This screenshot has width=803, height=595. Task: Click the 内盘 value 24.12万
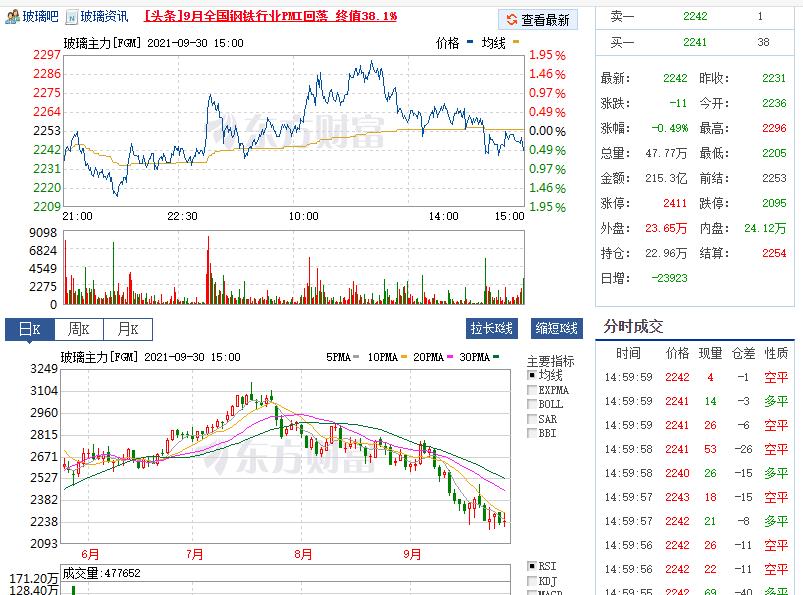[765, 228]
